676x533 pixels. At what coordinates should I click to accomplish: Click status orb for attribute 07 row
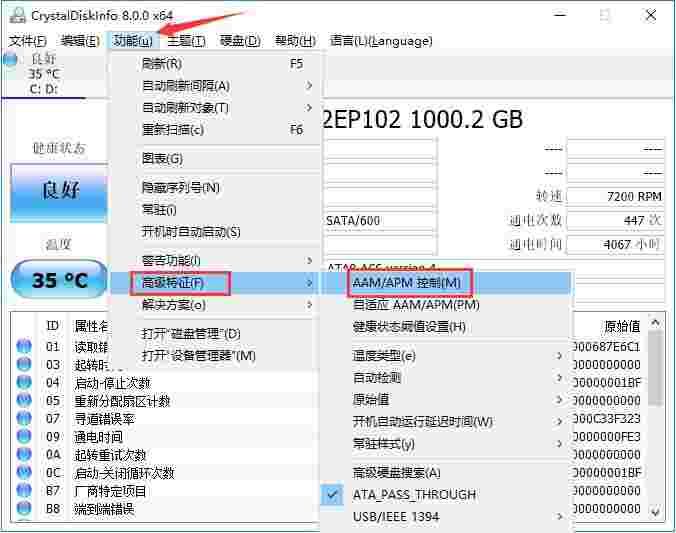point(24,418)
